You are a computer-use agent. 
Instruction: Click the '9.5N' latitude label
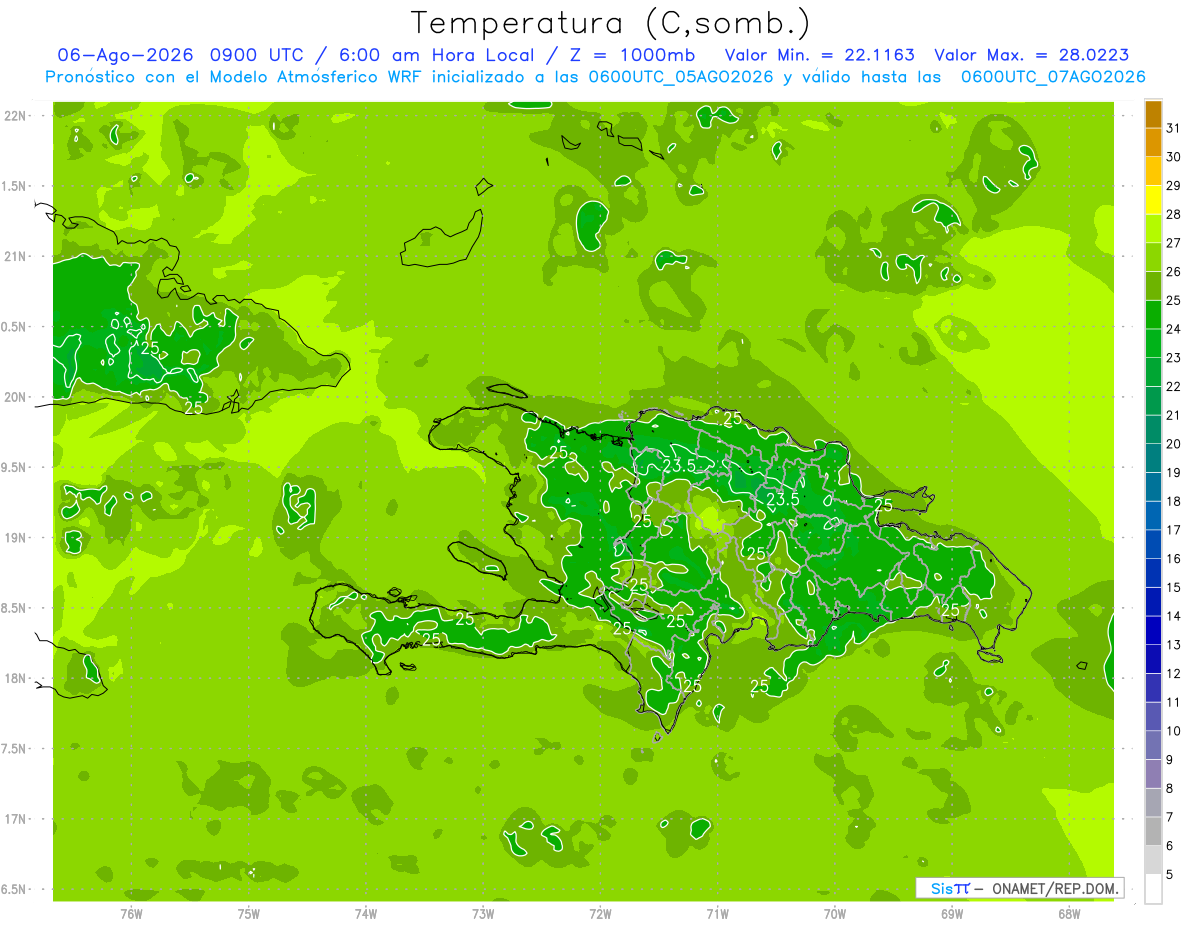[15, 468]
